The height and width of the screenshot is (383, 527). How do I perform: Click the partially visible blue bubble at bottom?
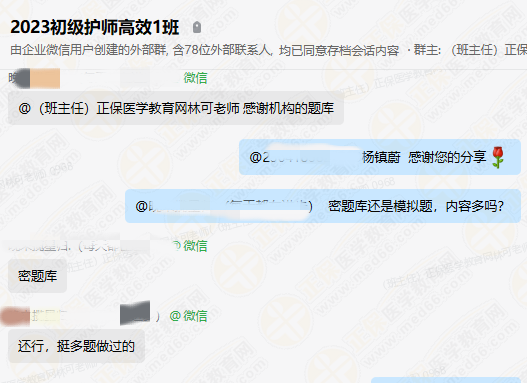(x=446, y=380)
